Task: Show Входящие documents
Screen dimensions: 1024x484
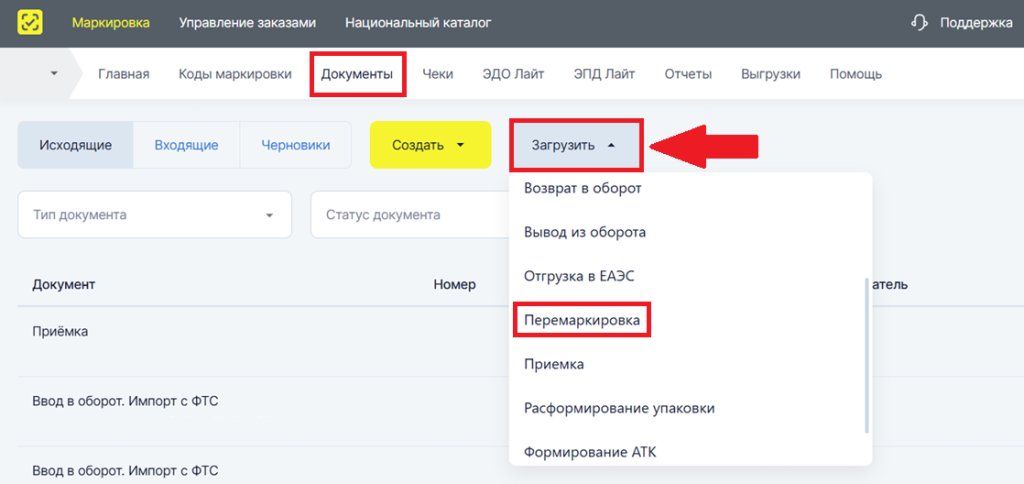Action: point(186,145)
